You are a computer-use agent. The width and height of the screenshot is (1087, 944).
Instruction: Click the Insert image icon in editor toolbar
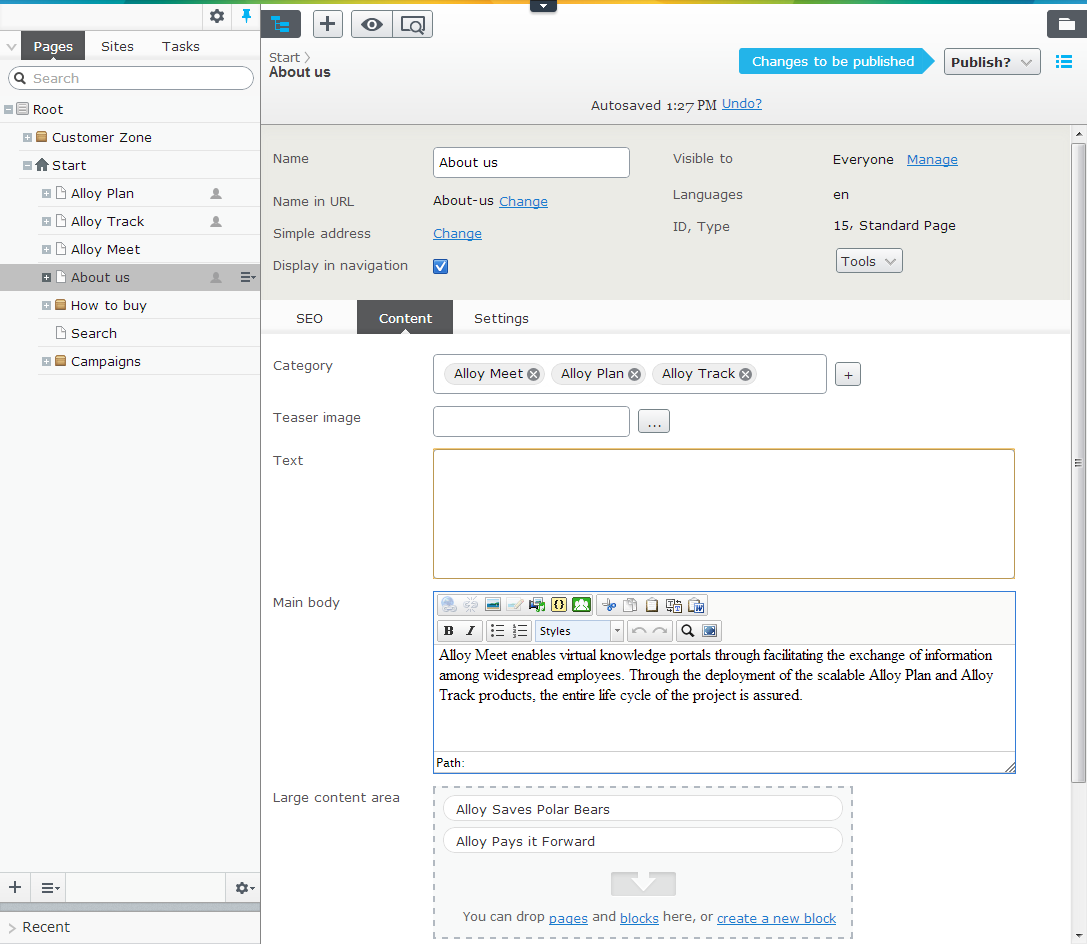pyautogui.click(x=493, y=605)
